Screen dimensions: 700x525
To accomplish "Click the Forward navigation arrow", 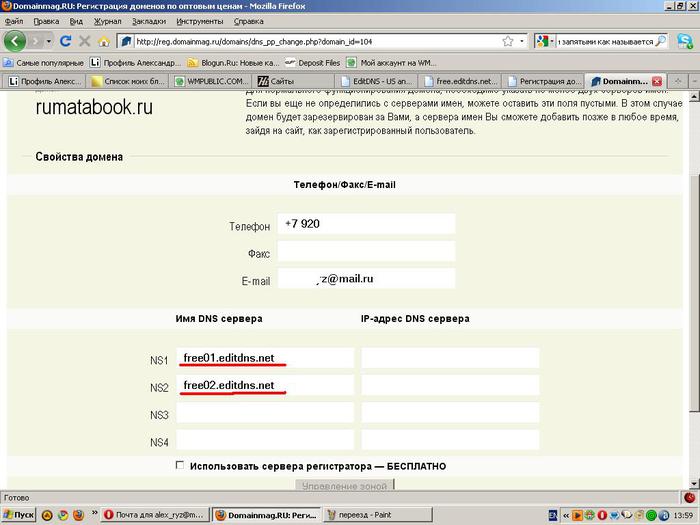I will (x=35, y=42).
